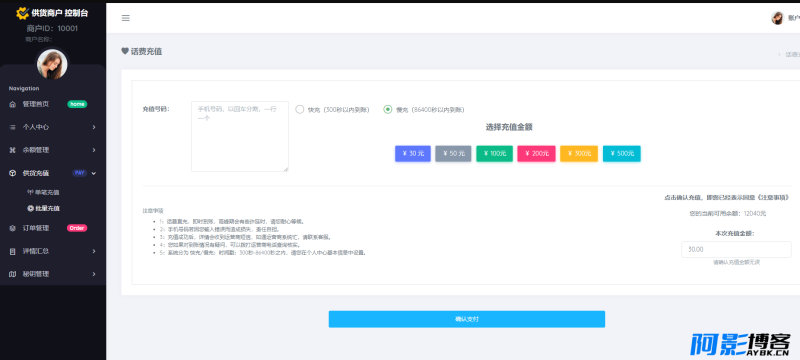800x360 pixels.
Task: Select the 快充 (300秒以内到账) radio option
Action: (299, 109)
